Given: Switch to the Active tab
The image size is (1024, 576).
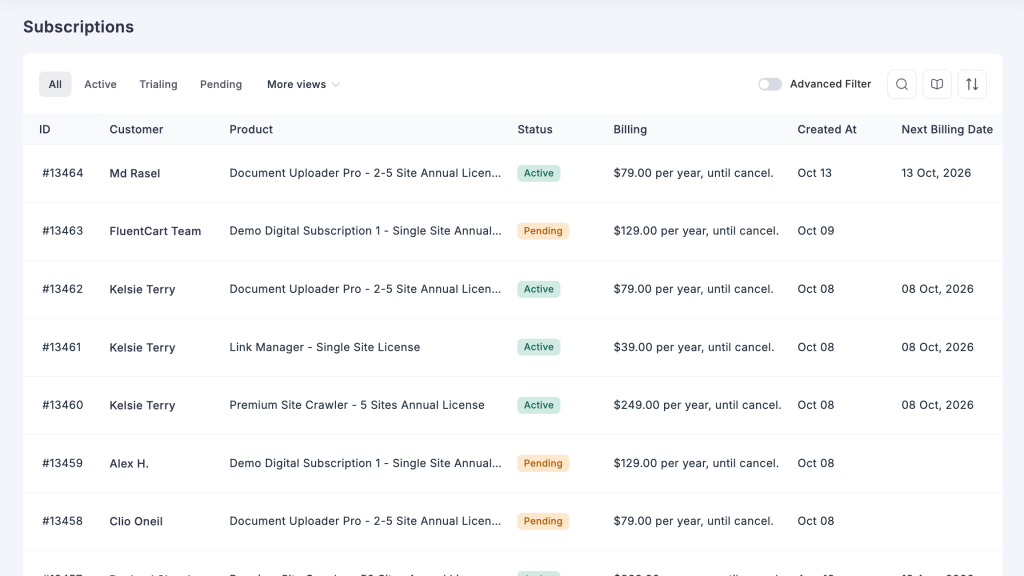Looking at the screenshot, I should pyautogui.click(x=100, y=85).
